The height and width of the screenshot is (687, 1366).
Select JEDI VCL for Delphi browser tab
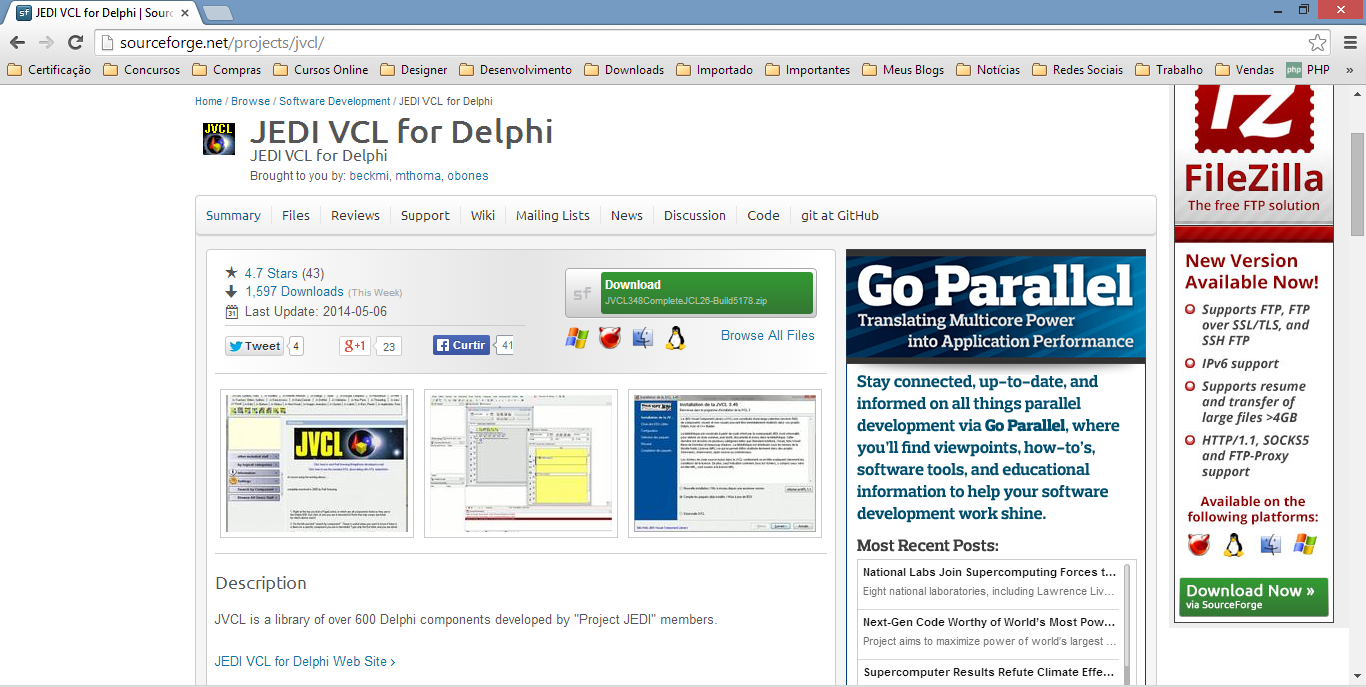tap(104, 13)
